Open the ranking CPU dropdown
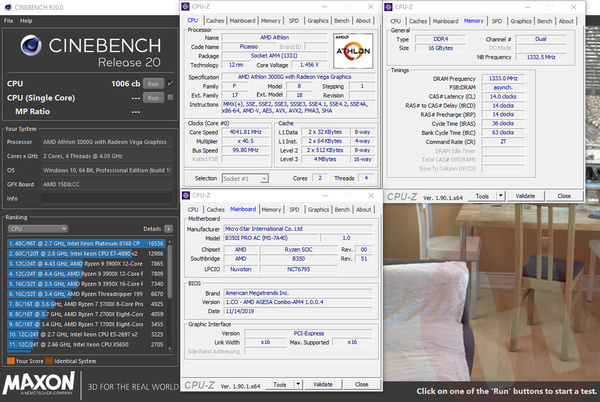 click(x=38, y=229)
